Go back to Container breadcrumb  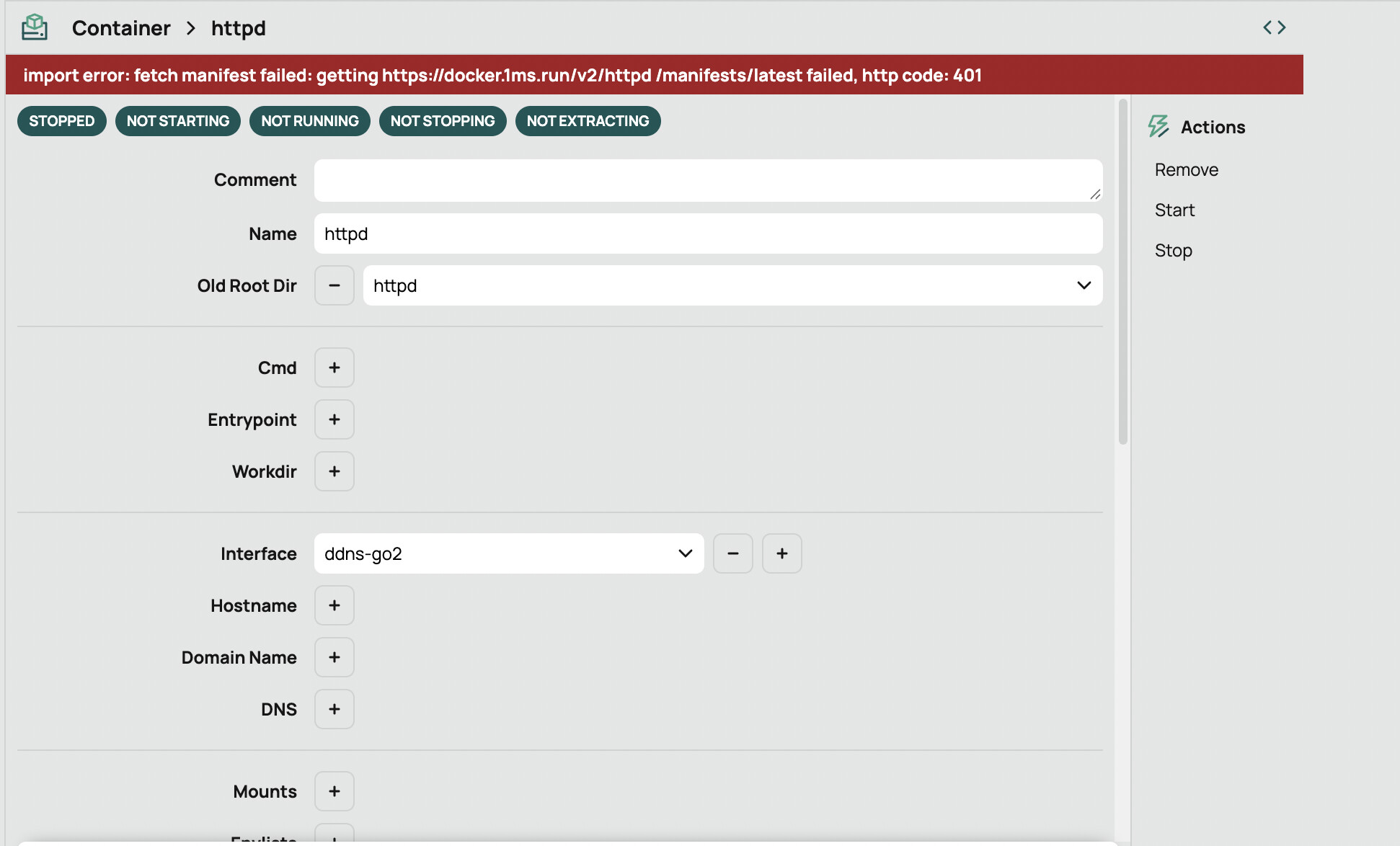(x=121, y=28)
